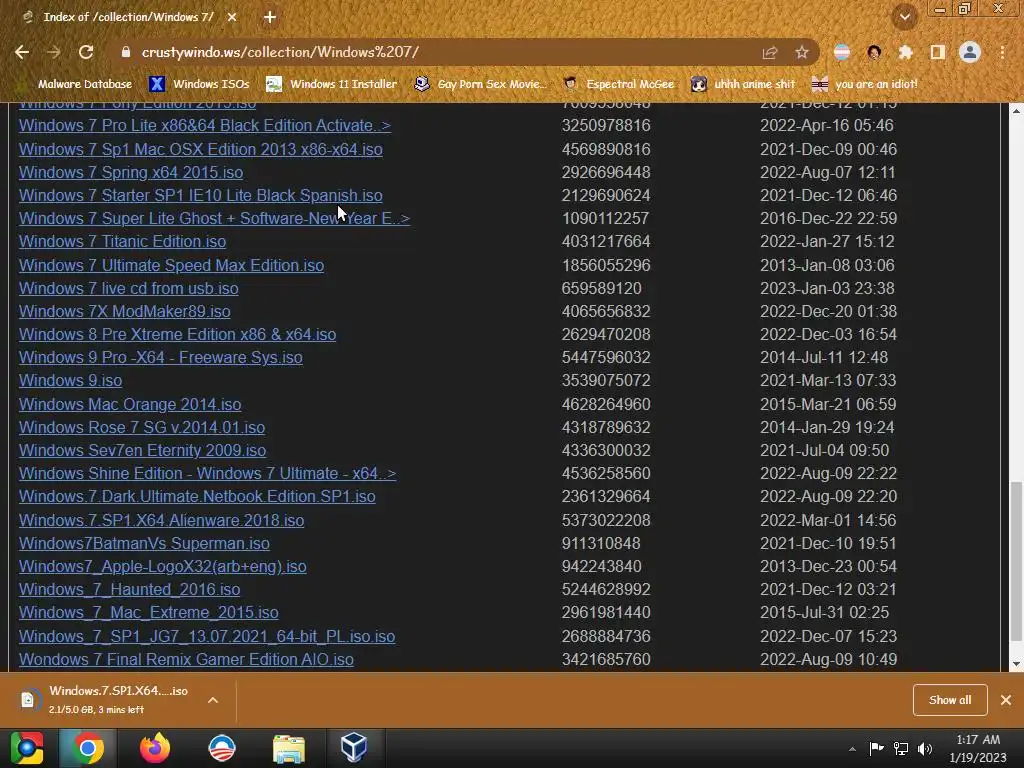Download Windows.7.Dark.Ultimate.Netbook.Edition.SP1.iso
The width and height of the screenshot is (1024, 768).
(197, 497)
